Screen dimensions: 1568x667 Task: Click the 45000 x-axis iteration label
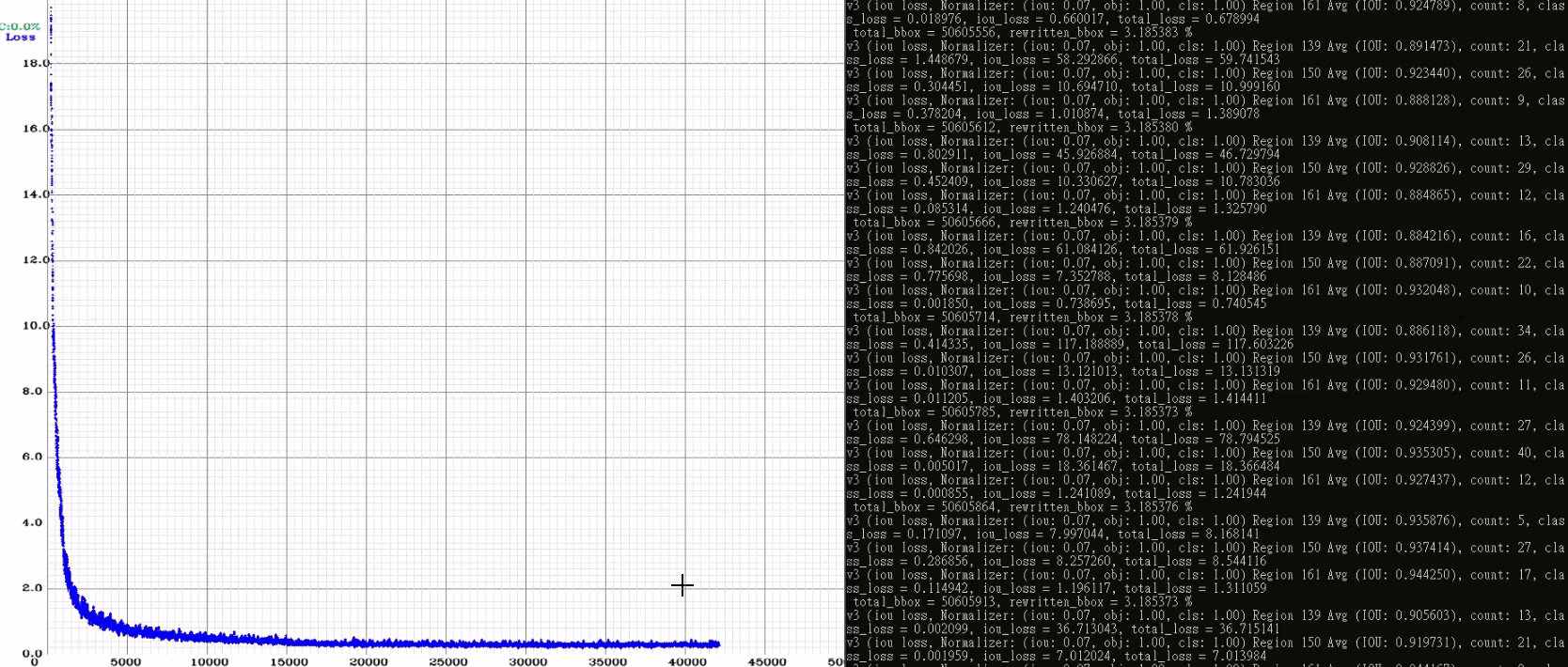click(x=766, y=661)
